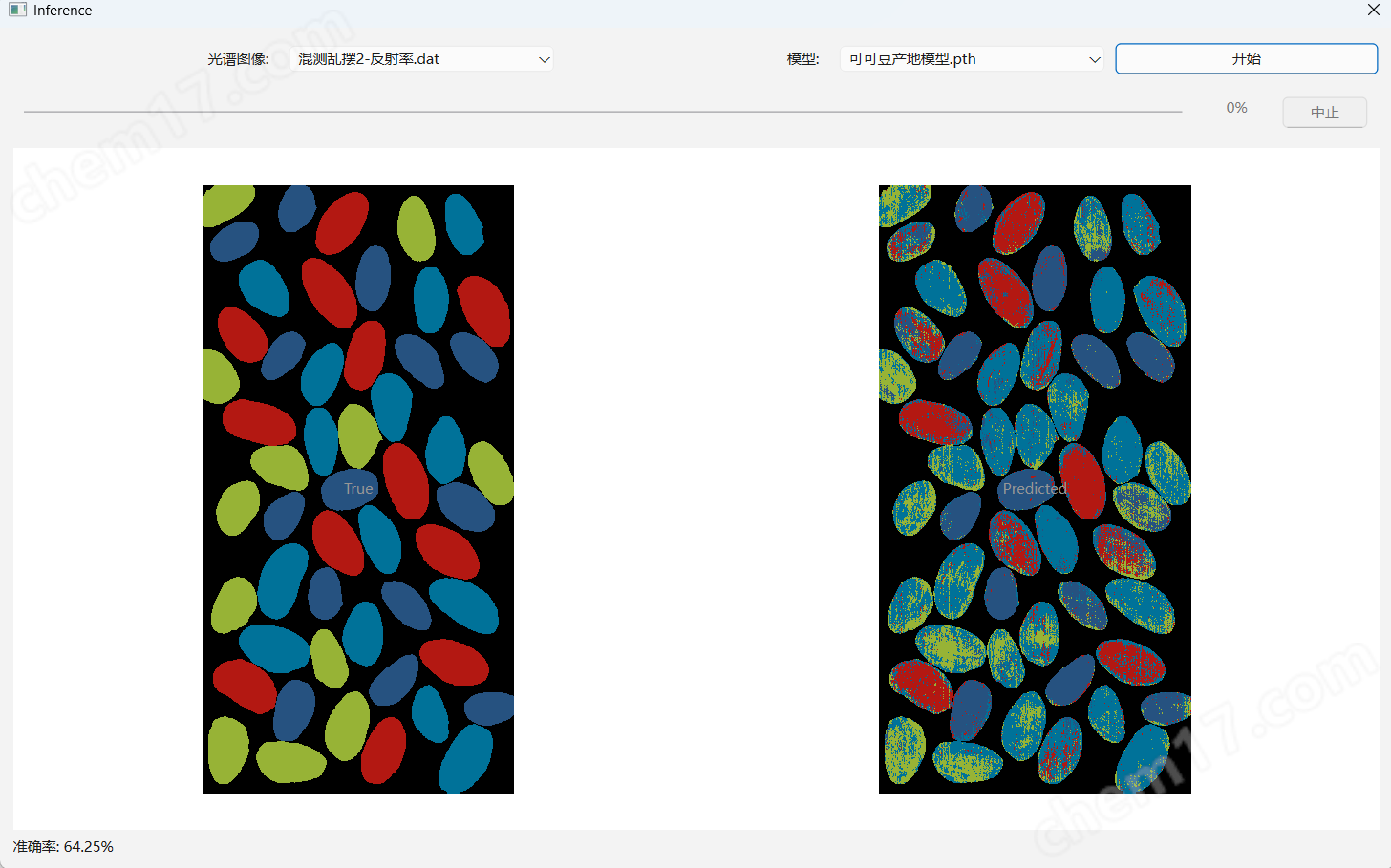
Task: Close the Inference window
Action: 1373,10
